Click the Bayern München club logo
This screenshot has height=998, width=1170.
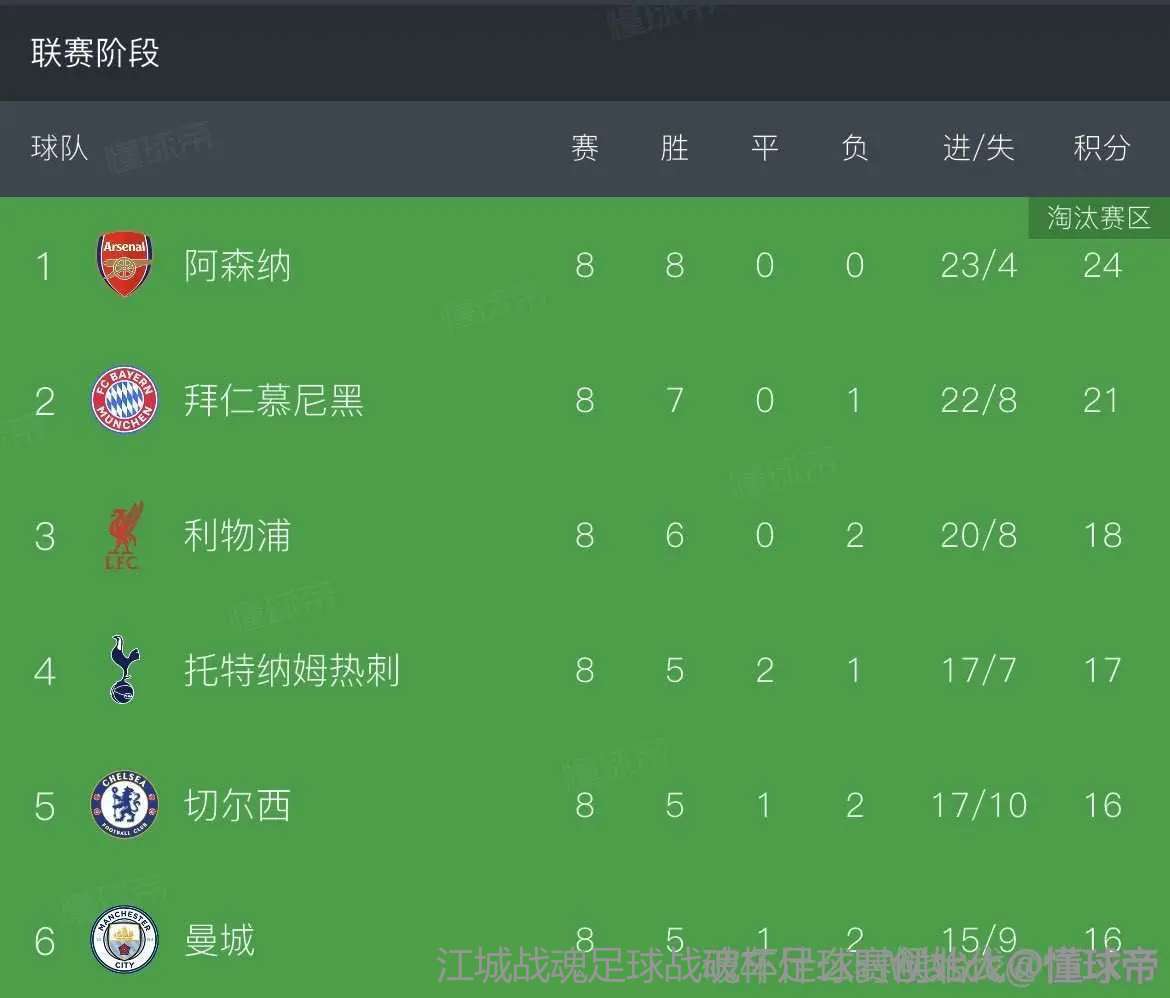pos(124,400)
